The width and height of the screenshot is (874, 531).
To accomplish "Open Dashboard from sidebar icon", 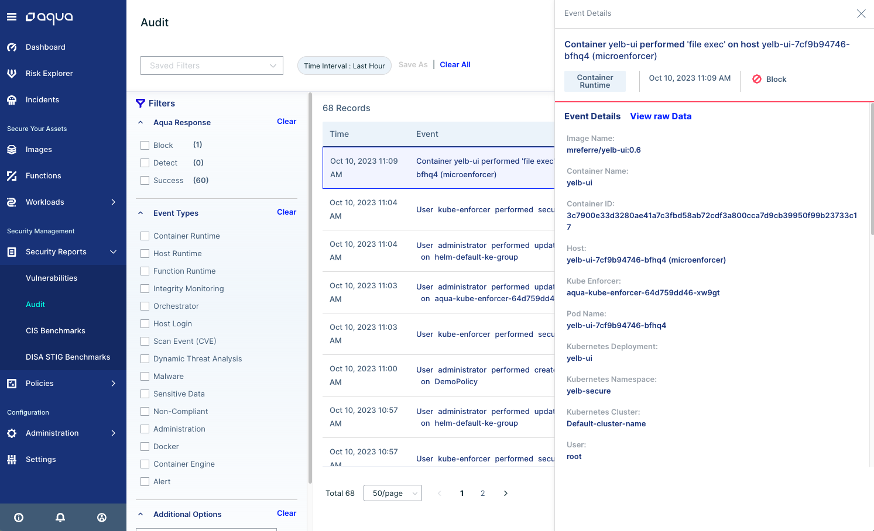I will pos(12,47).
